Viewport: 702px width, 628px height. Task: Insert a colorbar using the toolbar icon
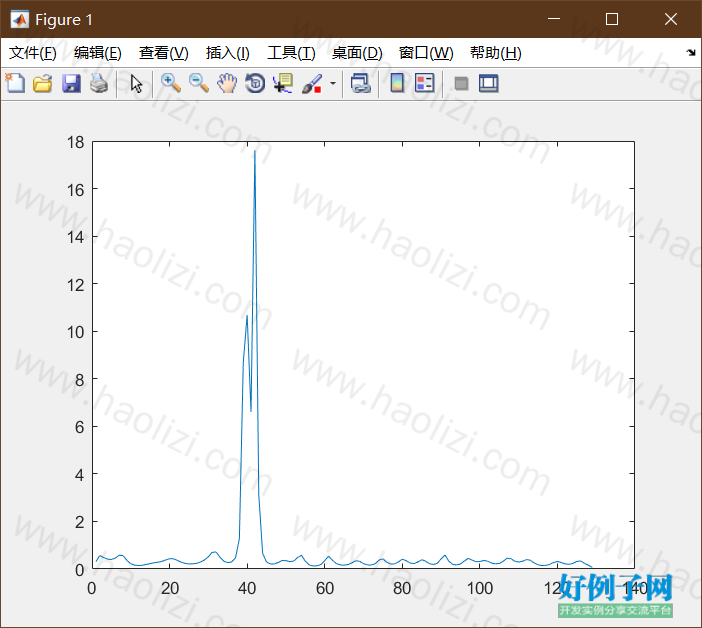(397, 83)
